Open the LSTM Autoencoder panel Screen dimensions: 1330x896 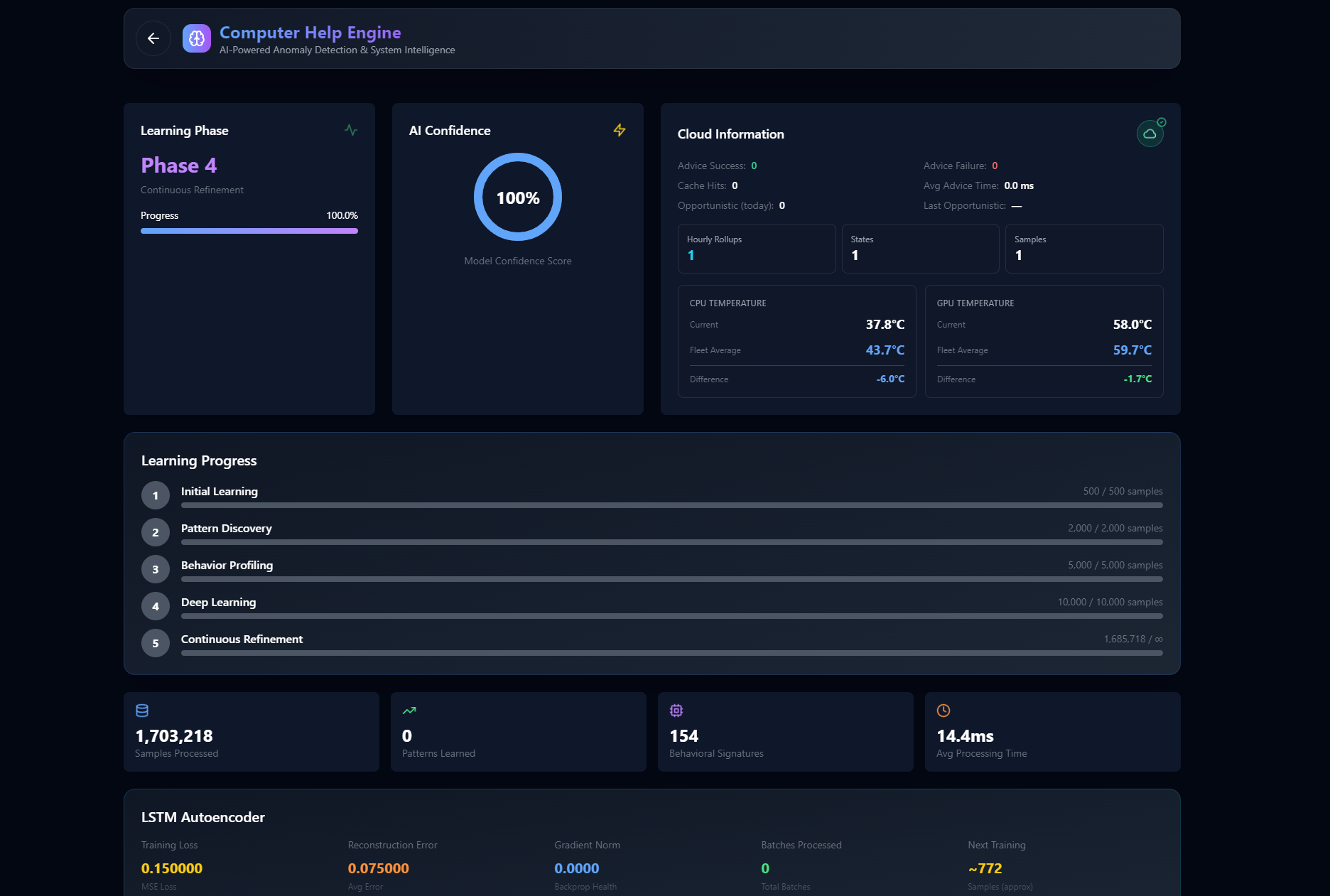(x=203, y=817)
